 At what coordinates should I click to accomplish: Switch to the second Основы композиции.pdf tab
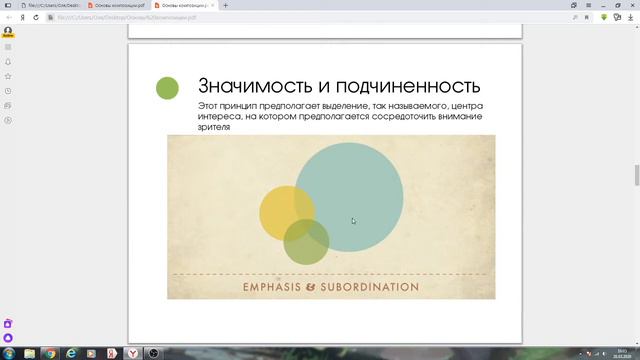(x=117, y=5)
